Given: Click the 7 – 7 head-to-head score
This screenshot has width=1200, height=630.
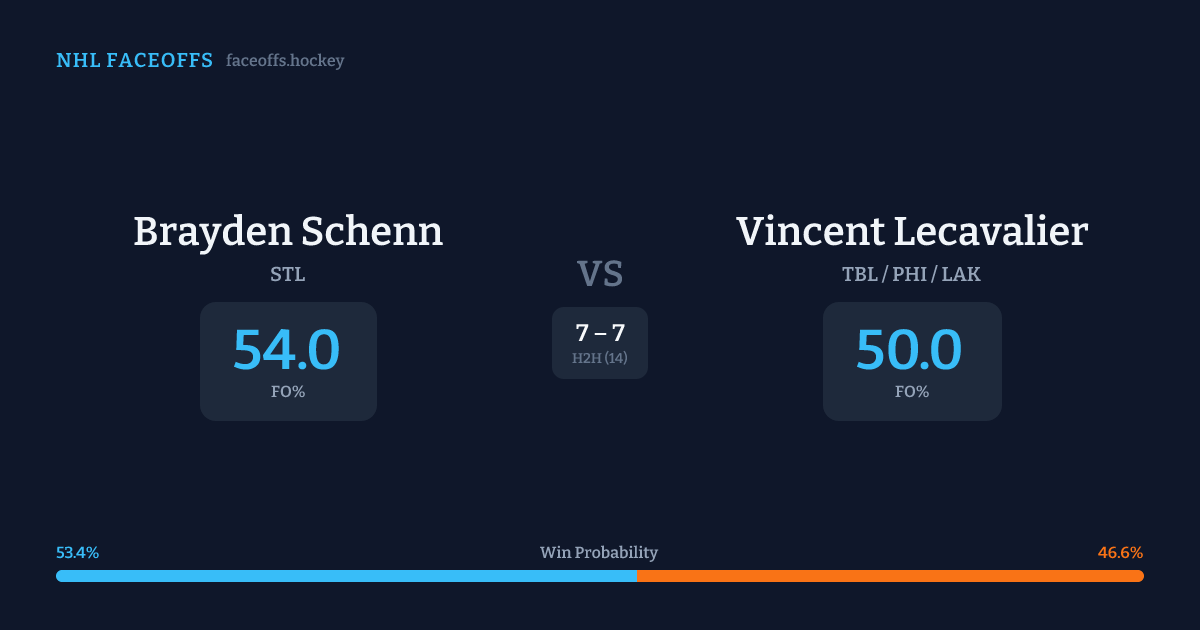Looking at the screenshot, I should [x=600, y=333].
